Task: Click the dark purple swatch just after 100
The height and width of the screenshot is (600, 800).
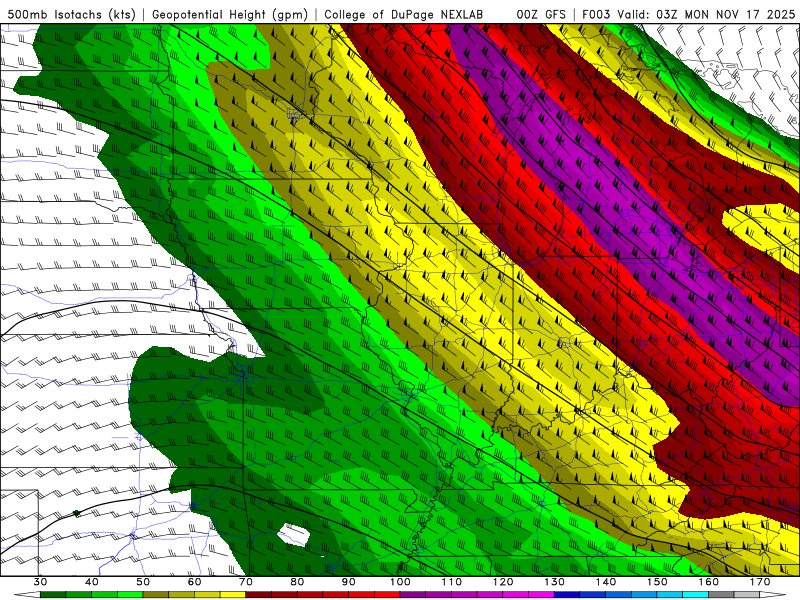Action: point(413,595)
